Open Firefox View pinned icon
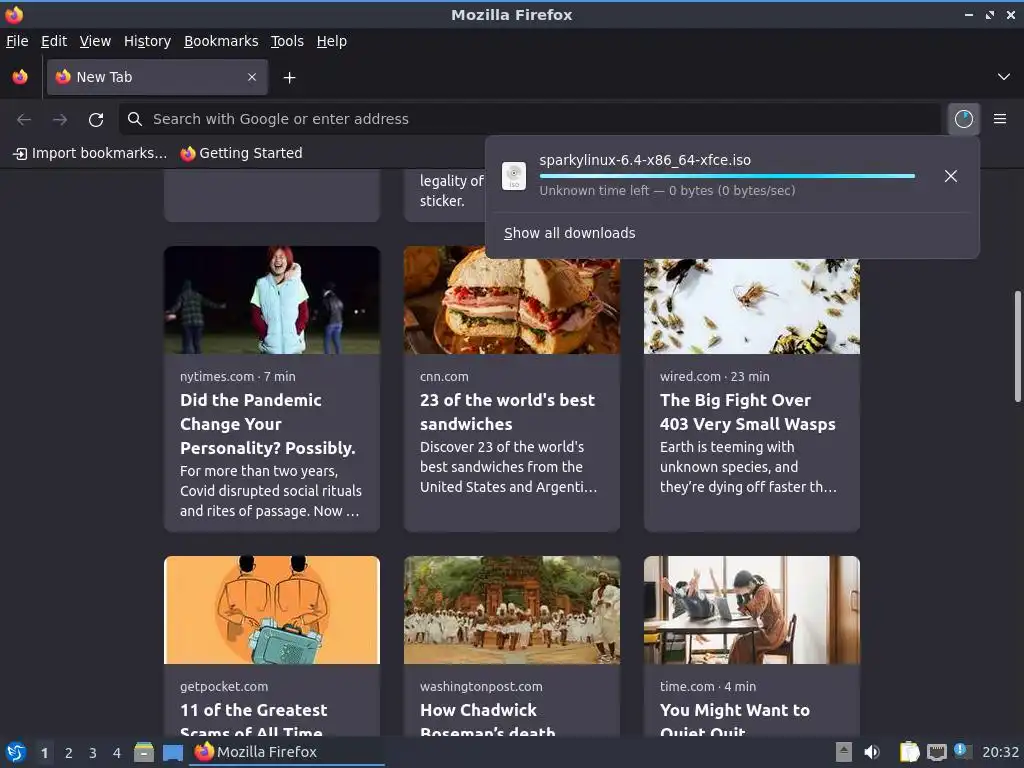The height and width of the screenshot is (768, 1024). 20,77
